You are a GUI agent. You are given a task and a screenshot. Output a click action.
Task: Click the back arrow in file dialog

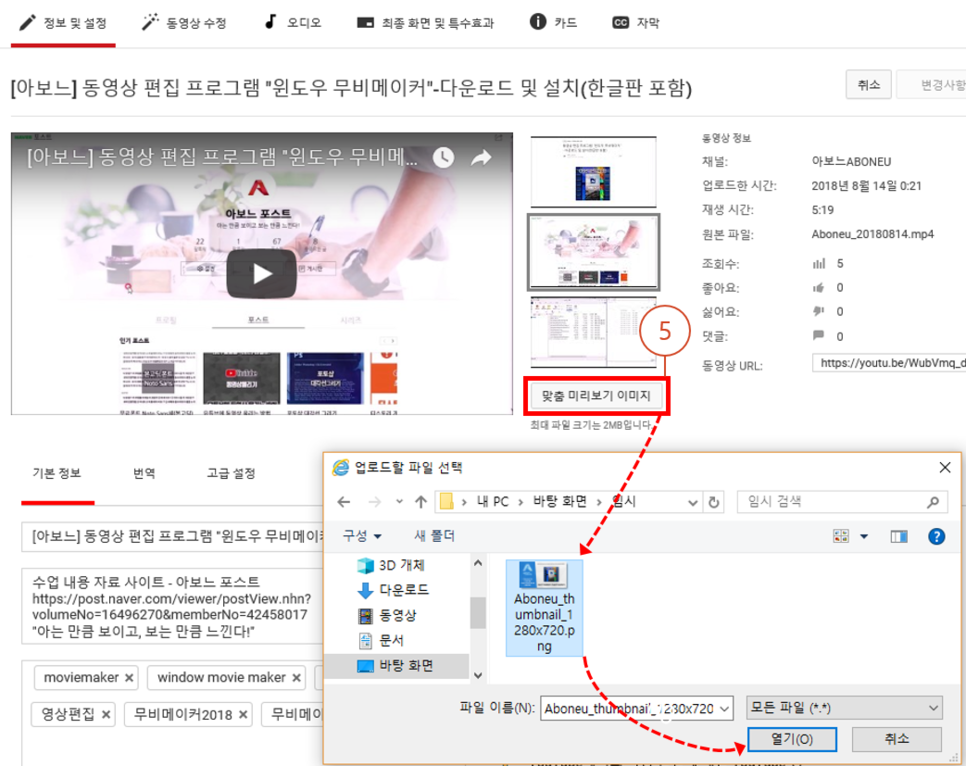tap(344, 502)
